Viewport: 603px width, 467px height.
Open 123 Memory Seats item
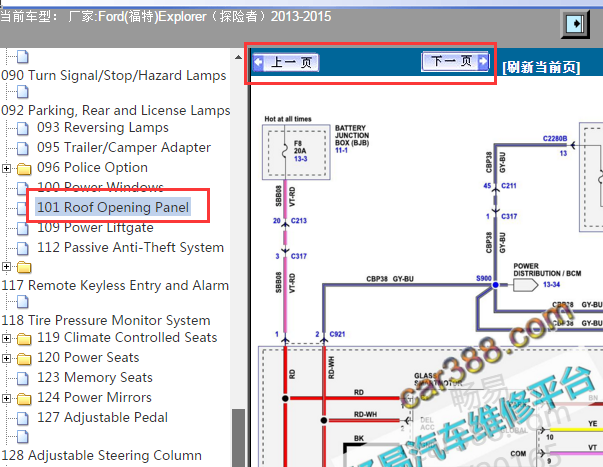point(95,377)
